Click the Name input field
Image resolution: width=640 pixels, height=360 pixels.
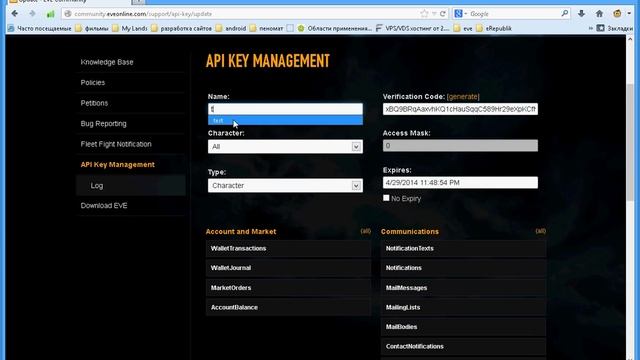285,109
